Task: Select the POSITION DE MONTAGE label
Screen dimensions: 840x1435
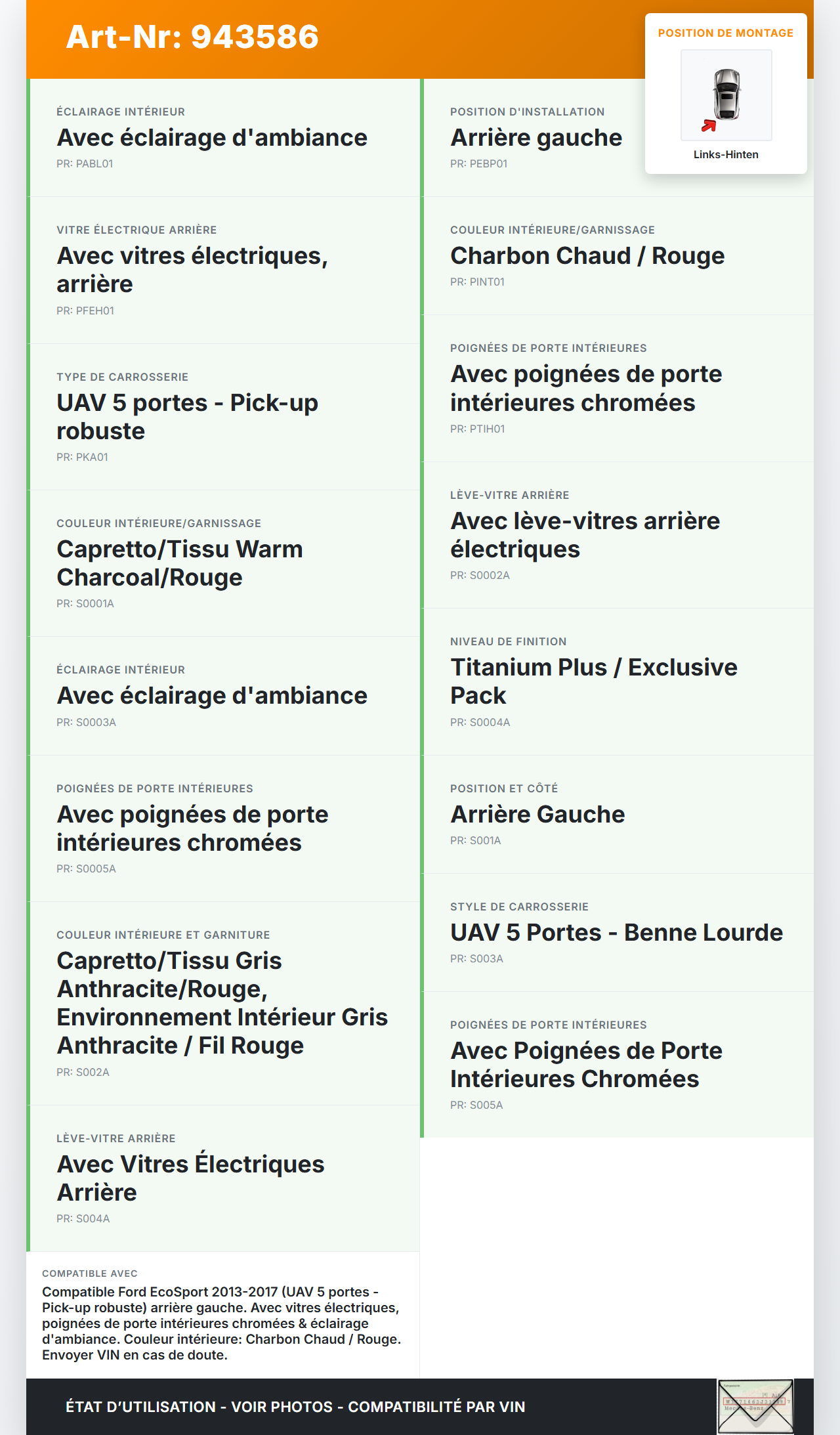Action: click(x=726, y=33)
